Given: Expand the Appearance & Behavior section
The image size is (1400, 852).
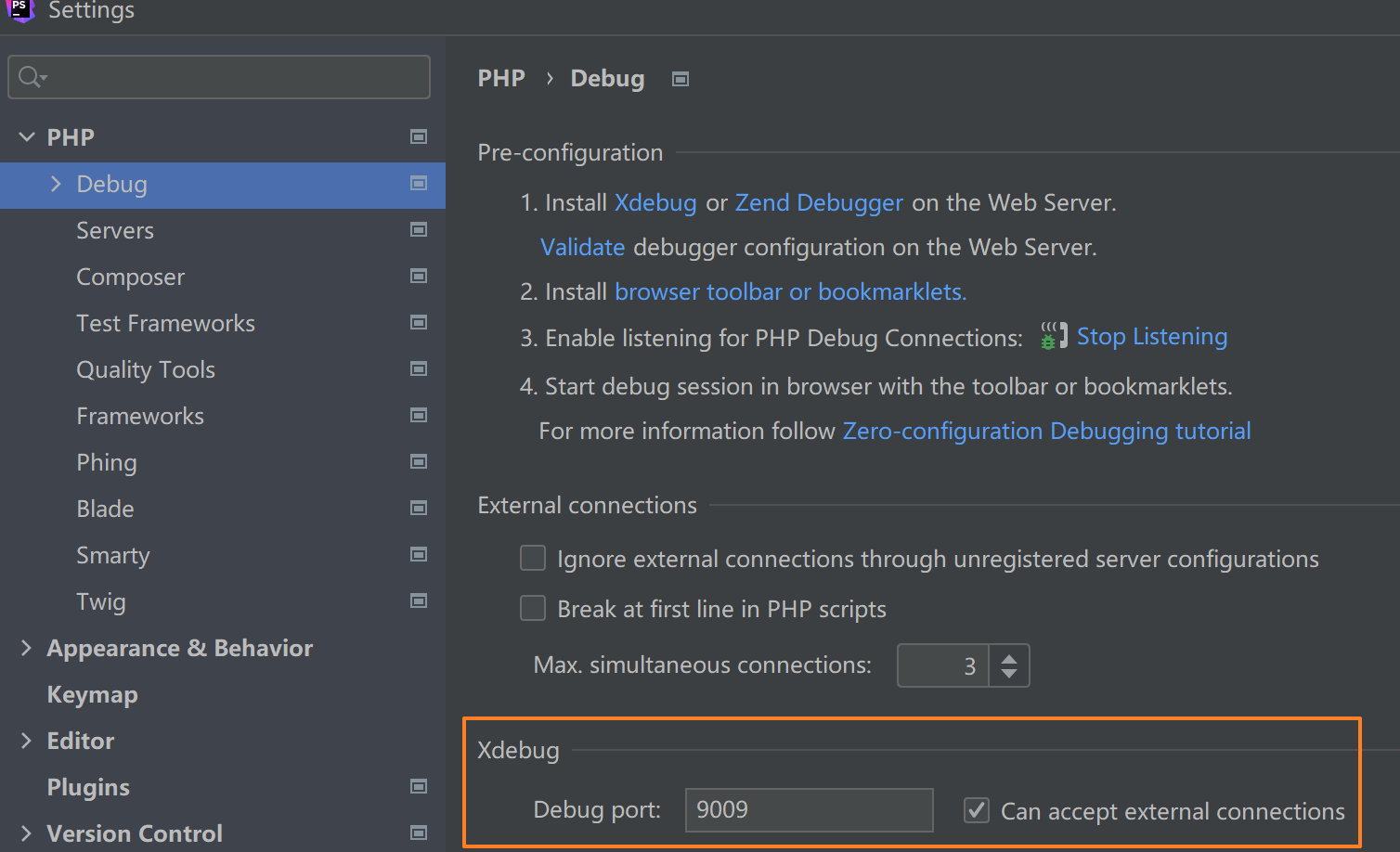Looking at the screenshot, I should 26,648.
